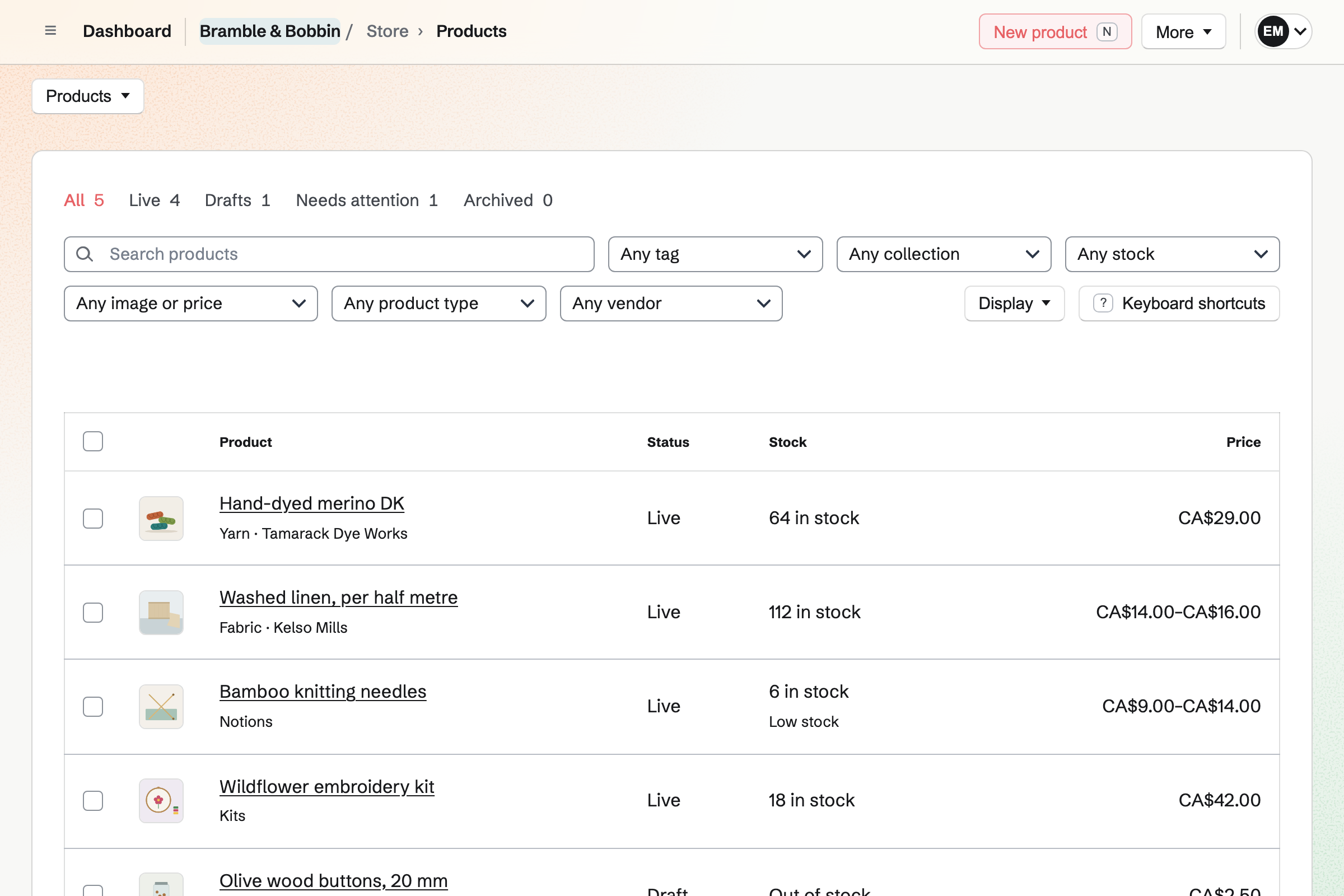The image size is (1344, 896).
Task: Go to Dashboard in the header
Action: 127,31
